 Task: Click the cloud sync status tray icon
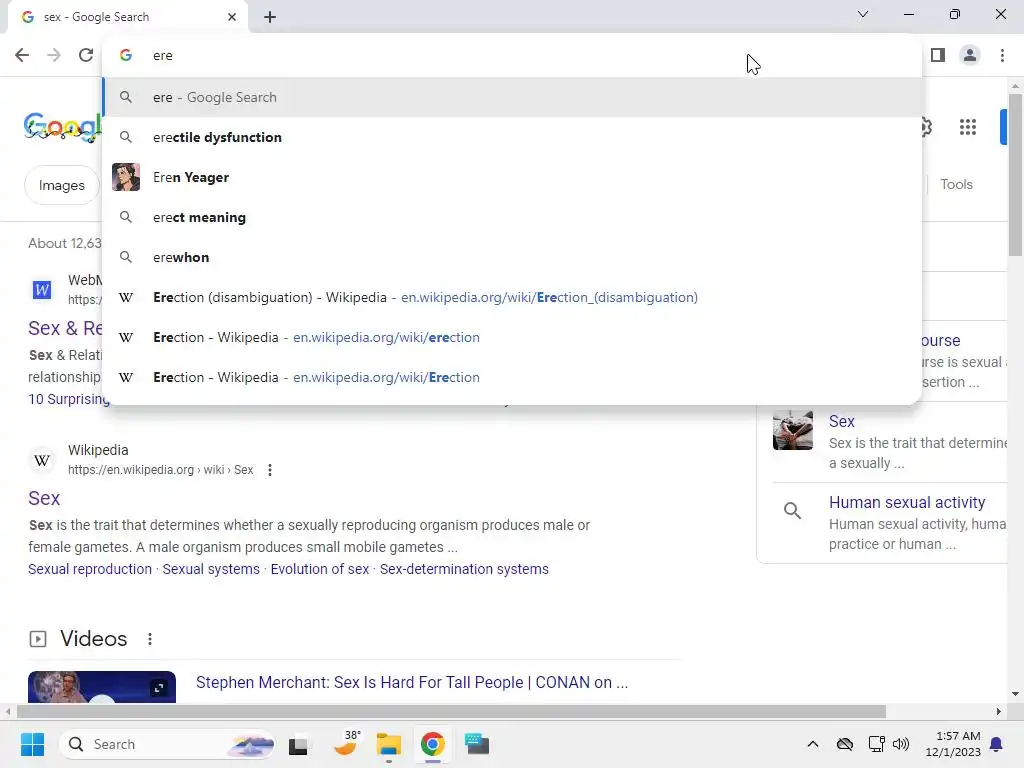coord(845,744)
